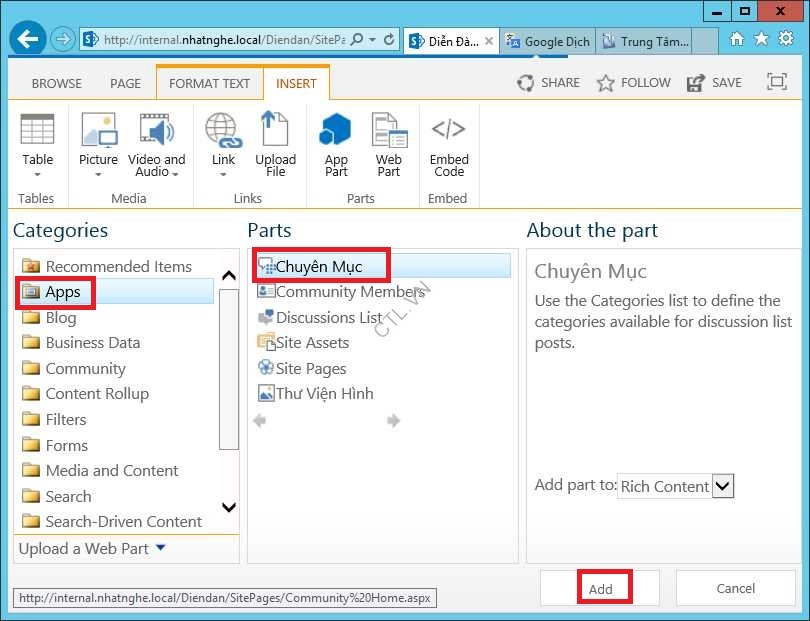This screenshot has width=810, height=621.
Task: Switch to the FORMAT TEXT tab
Action: tap(209, 83)
